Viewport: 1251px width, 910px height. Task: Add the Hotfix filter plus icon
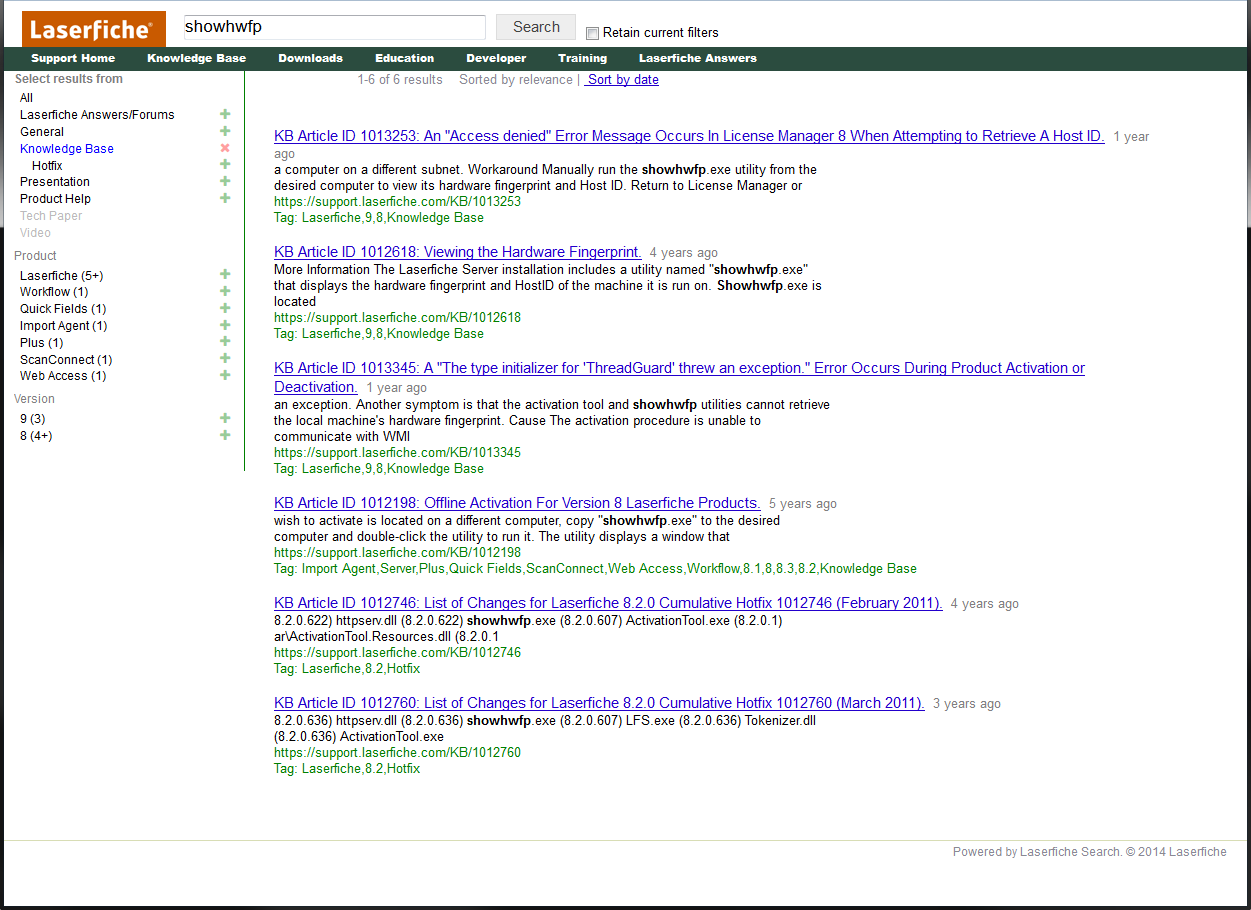tap(225, 165)
